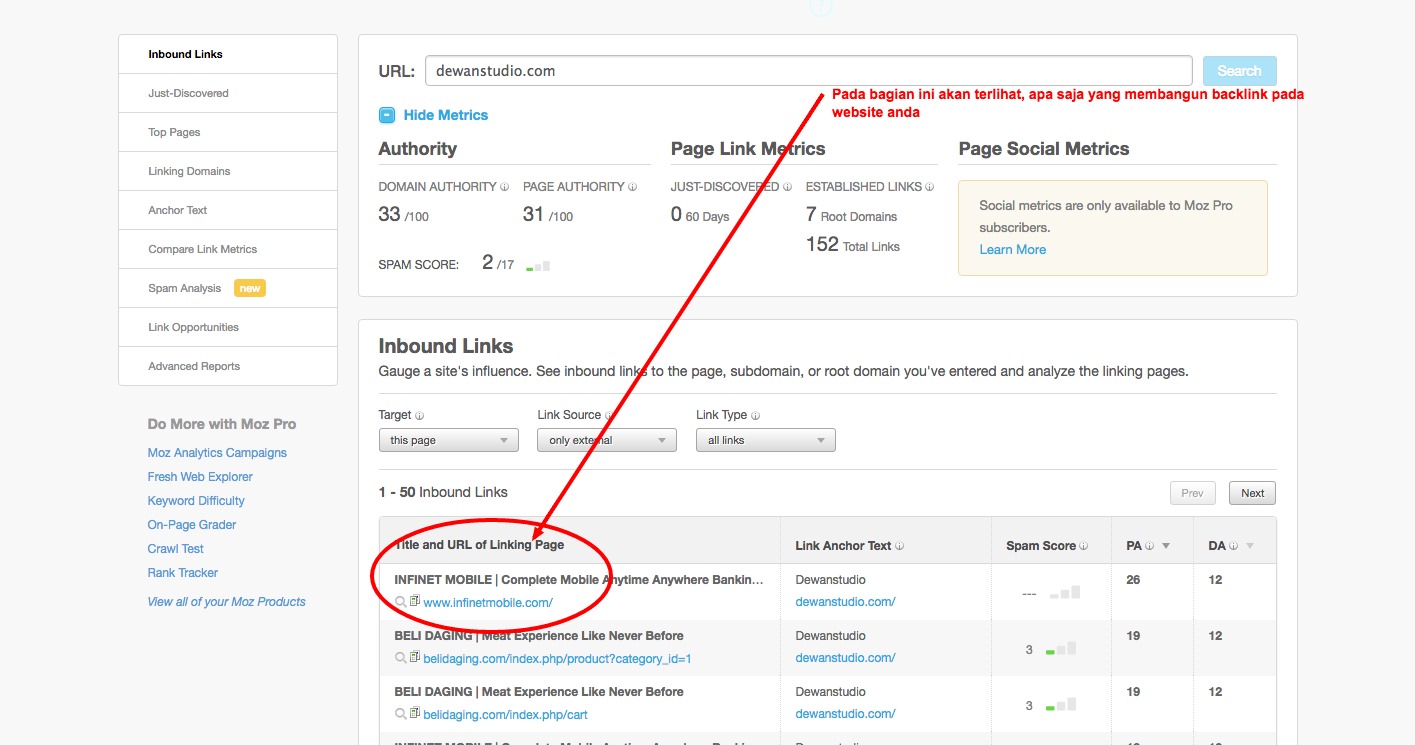Open Spam Score column info icon
Screen dimensions: 1415x745
pos(1085,546)
